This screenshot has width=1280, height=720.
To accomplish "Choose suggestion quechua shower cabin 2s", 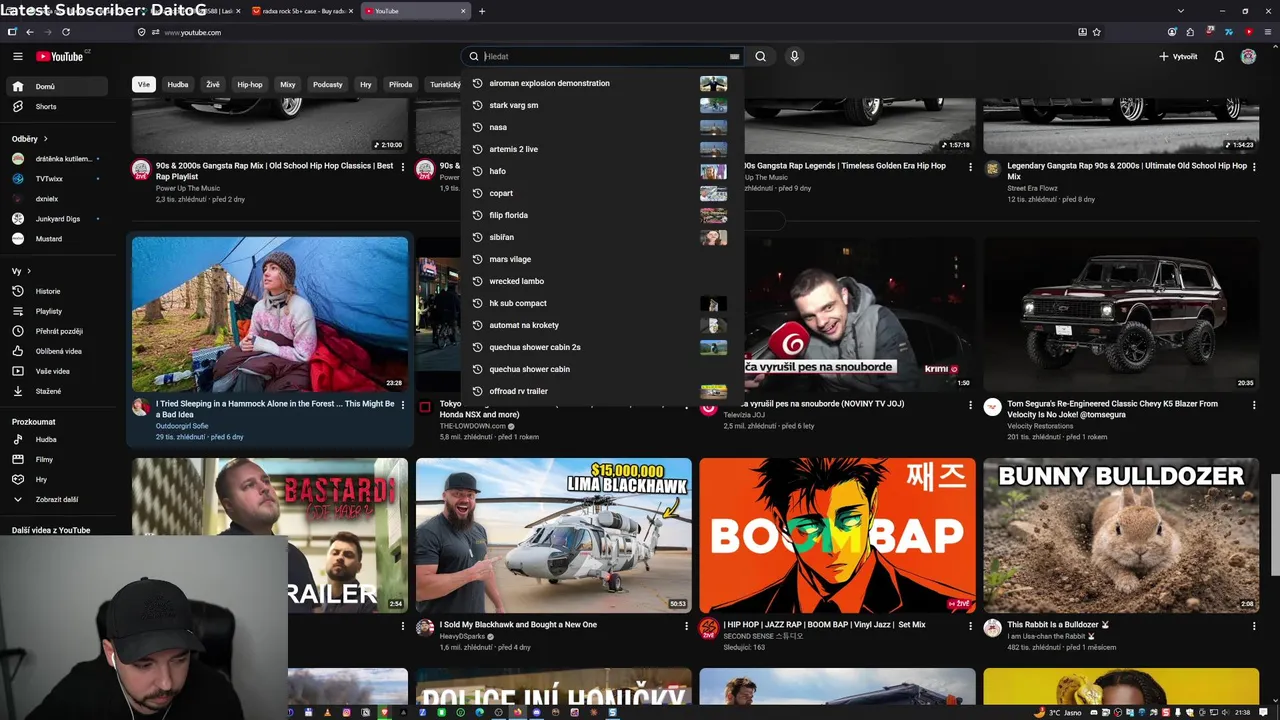I will tap(601, 347).
